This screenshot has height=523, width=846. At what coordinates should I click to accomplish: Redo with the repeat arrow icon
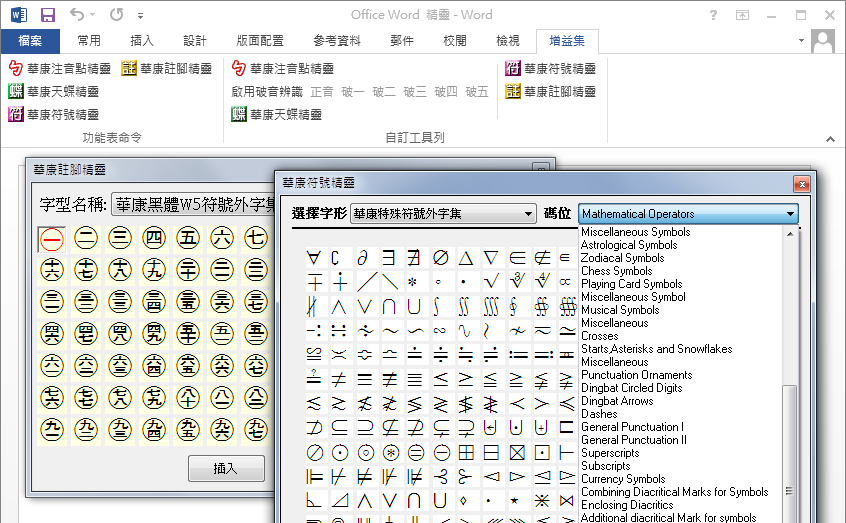click(117, 15)
